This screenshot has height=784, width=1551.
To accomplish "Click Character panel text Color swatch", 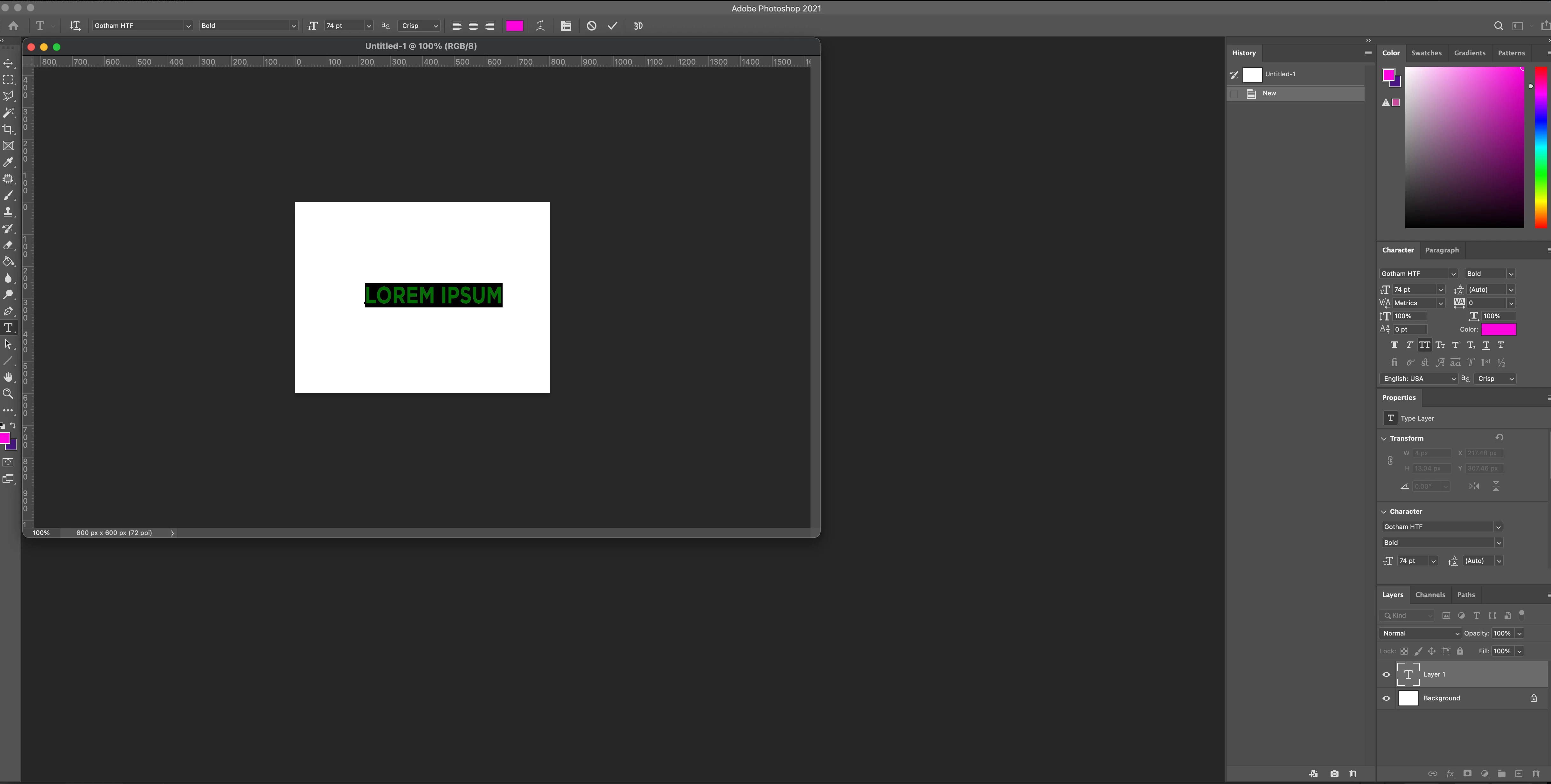I will click(1498, 329).
